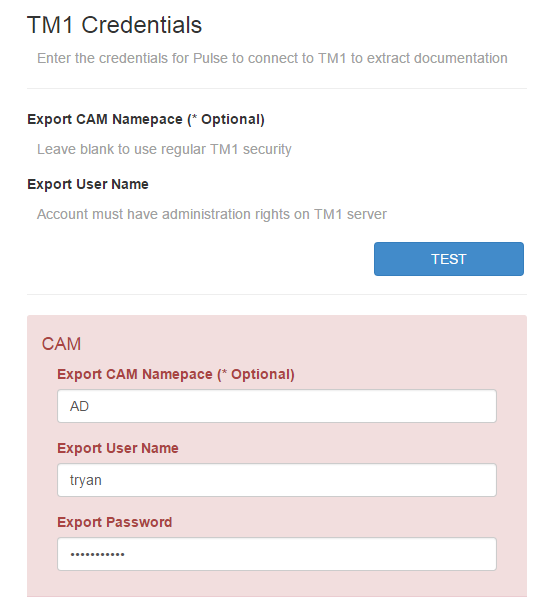545x608 pixels.
Task: Place cursor on the word tryan
Action: pos(86,480)
